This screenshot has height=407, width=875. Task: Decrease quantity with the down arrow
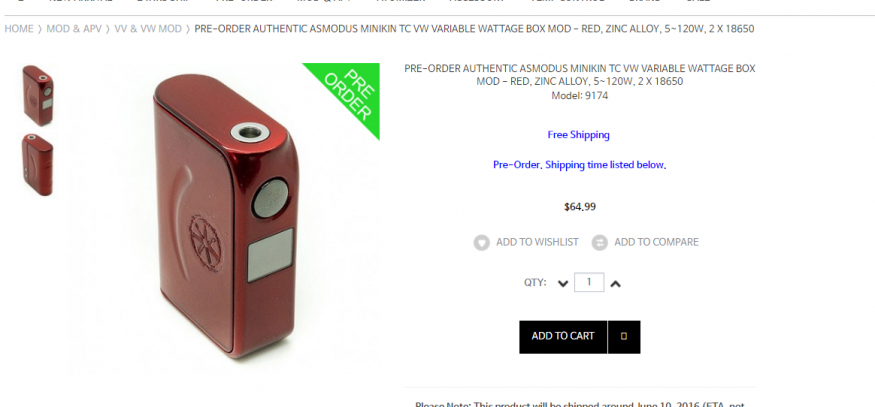tap(562, 284)
